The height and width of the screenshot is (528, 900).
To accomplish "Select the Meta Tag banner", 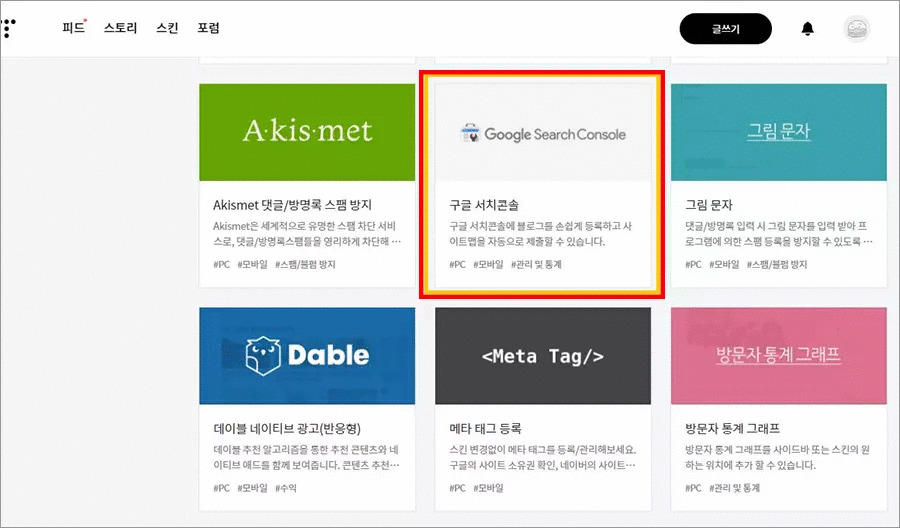I will click(x=543, y=356).
